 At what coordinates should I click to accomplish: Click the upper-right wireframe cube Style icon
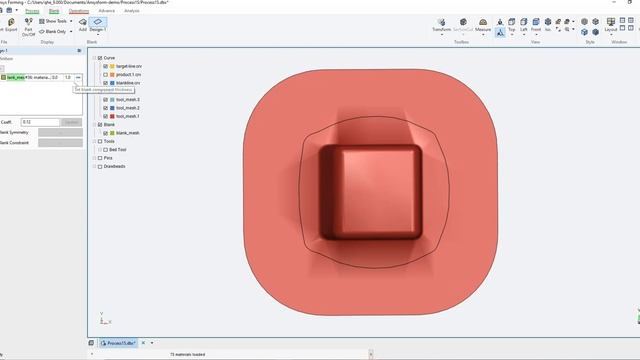coord(596,22)
